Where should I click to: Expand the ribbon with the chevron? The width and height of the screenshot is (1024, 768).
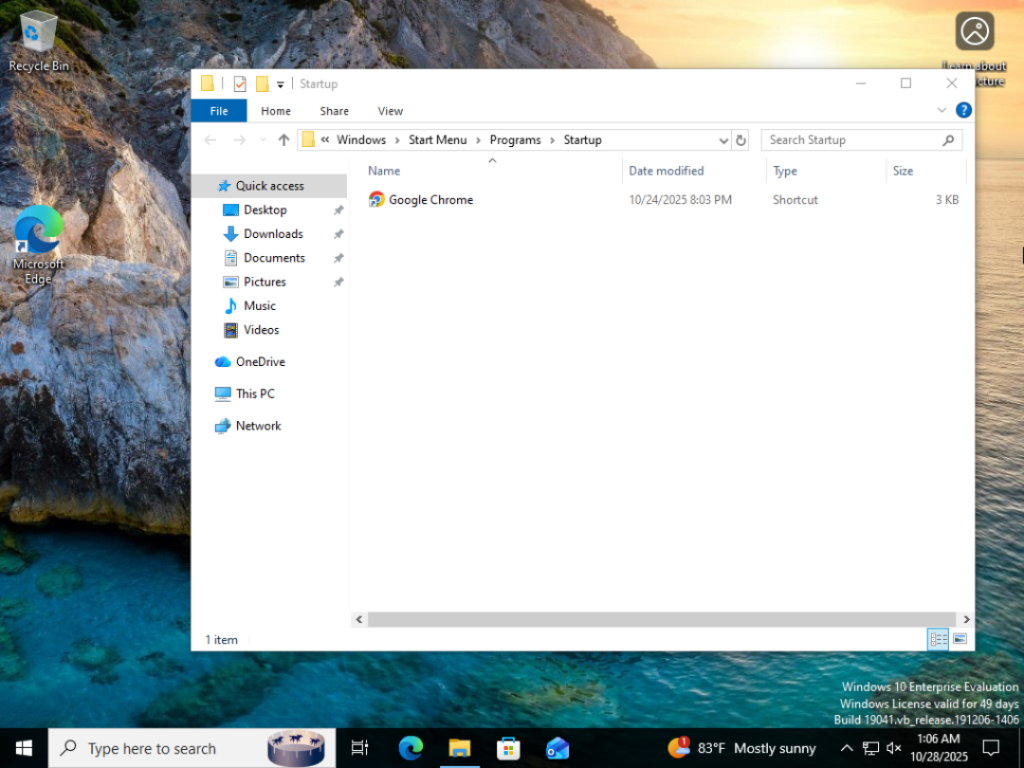click(942, 111)
